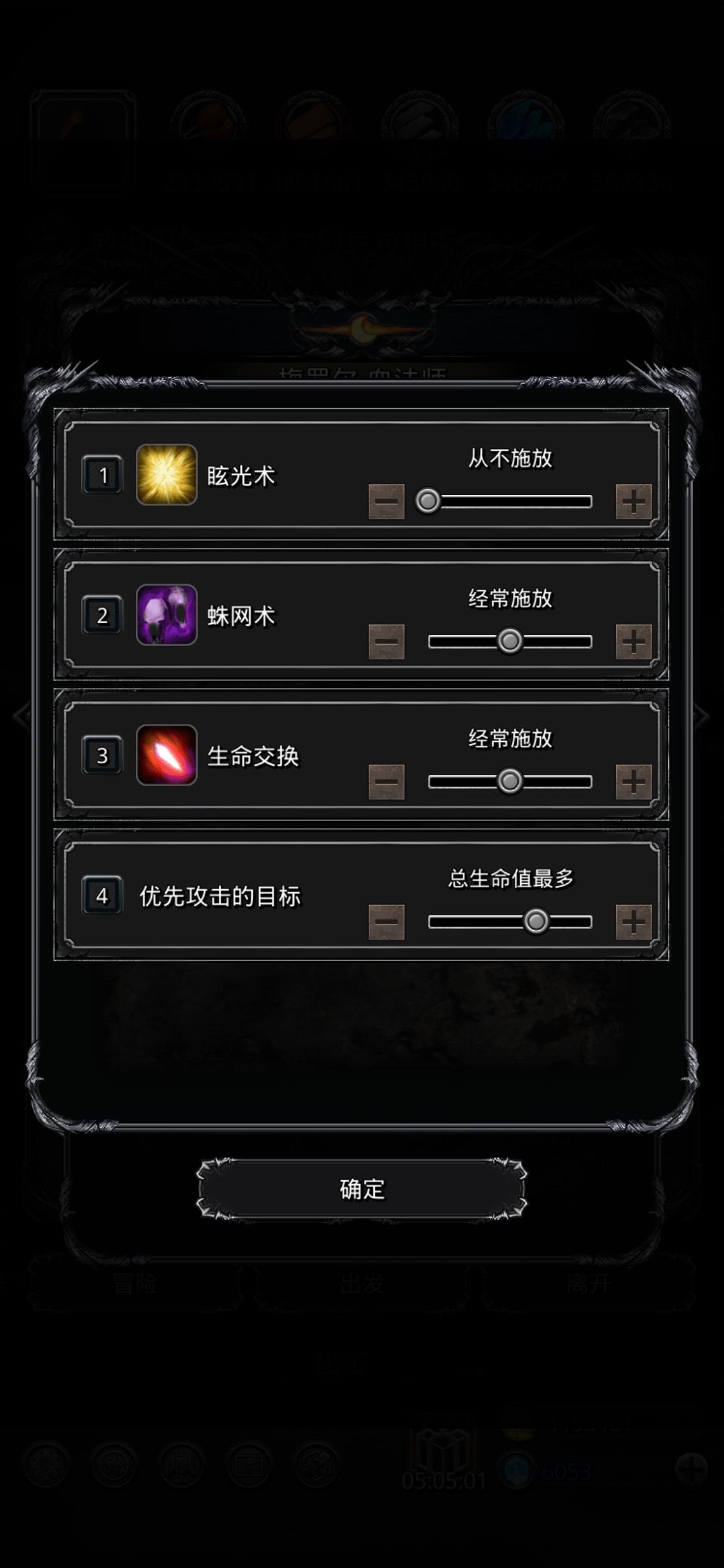The image size is (724, 1568).
Task: Tap the 蛛网术 purple web skill icon
Action: 166,614
